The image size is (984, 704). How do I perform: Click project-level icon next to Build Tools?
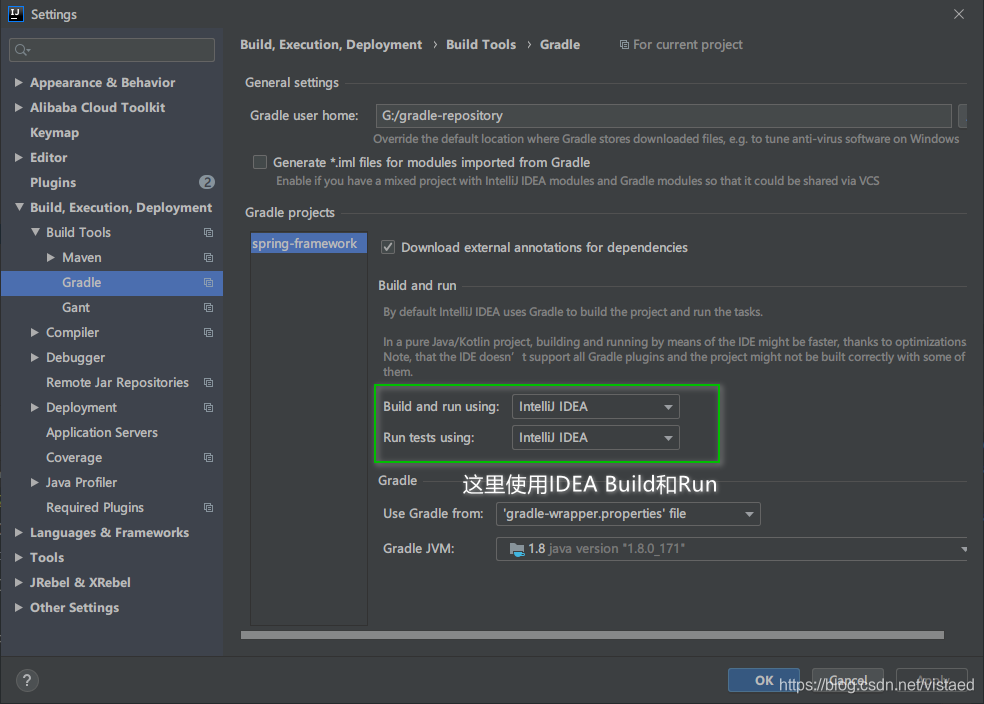click(x=208, y=233)
